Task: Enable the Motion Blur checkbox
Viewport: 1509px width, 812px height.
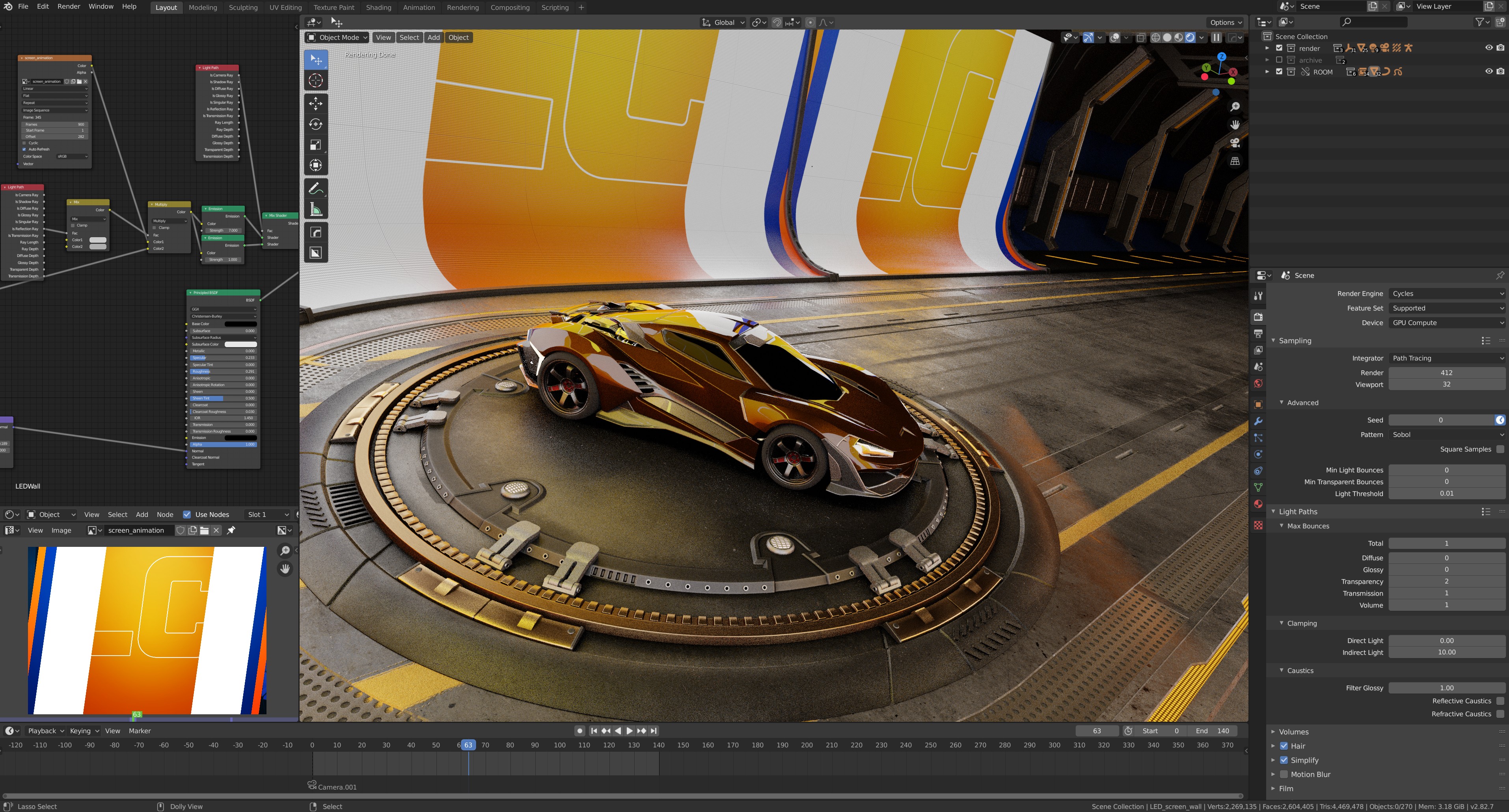Action: (1285, 774)
